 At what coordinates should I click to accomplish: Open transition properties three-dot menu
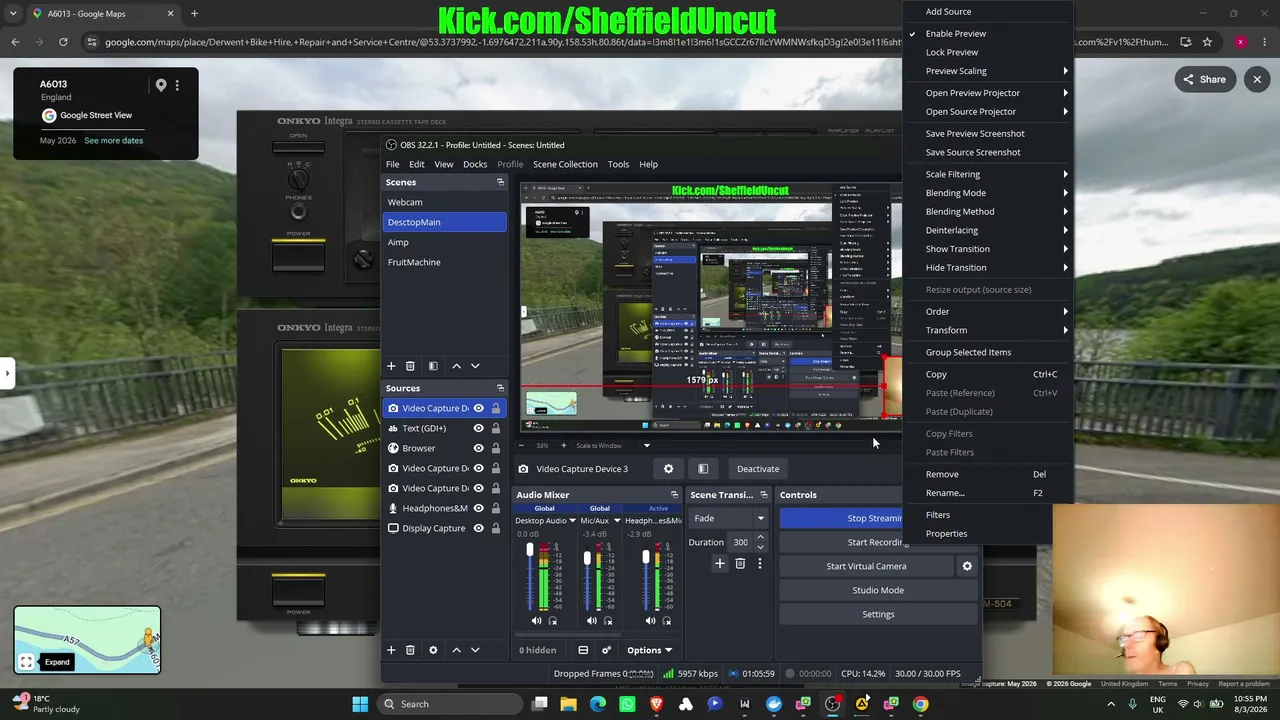[x=760, y=564]
